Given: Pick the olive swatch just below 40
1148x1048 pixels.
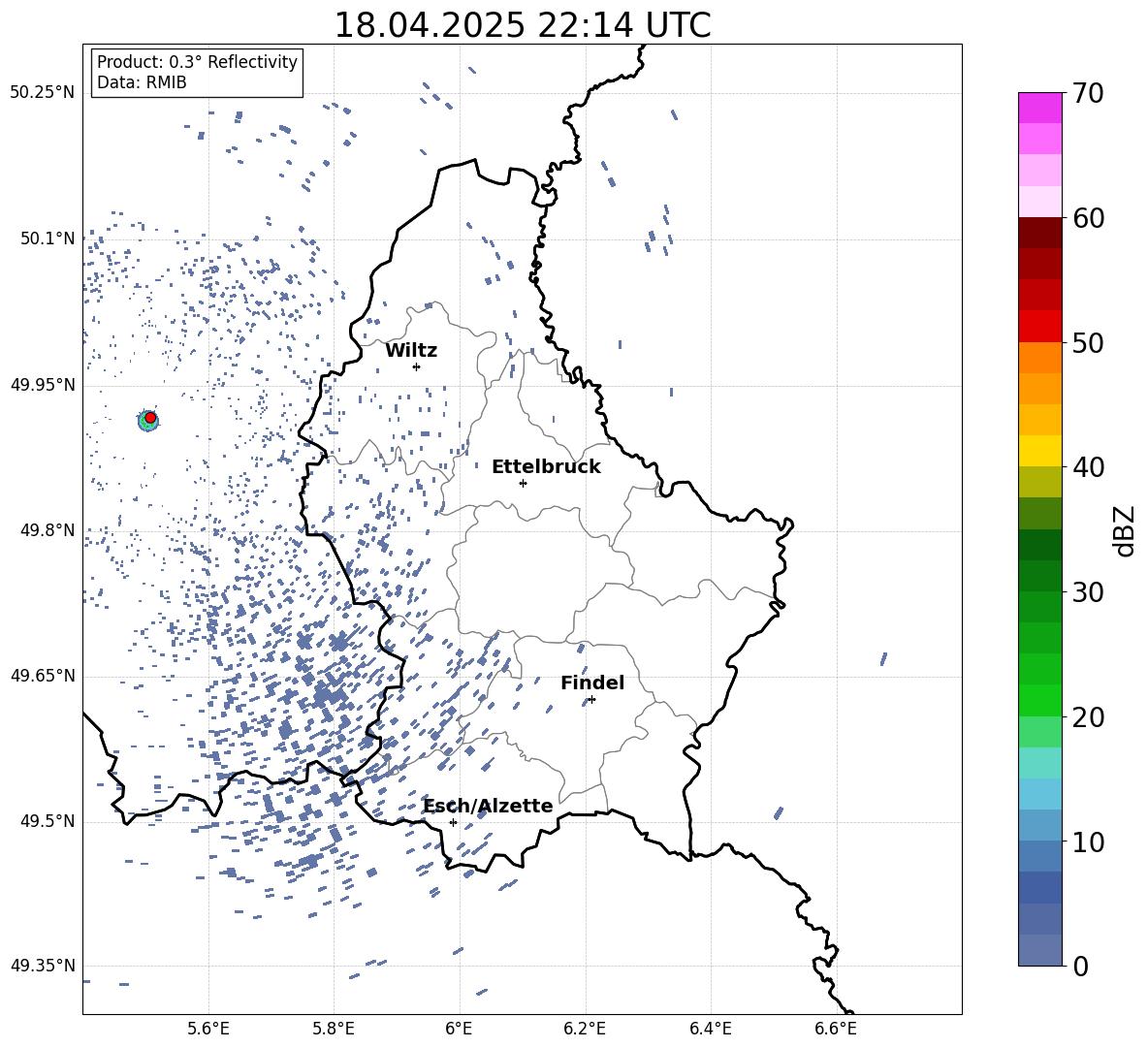Looking at the screenshot, I should click(1039, 482).
